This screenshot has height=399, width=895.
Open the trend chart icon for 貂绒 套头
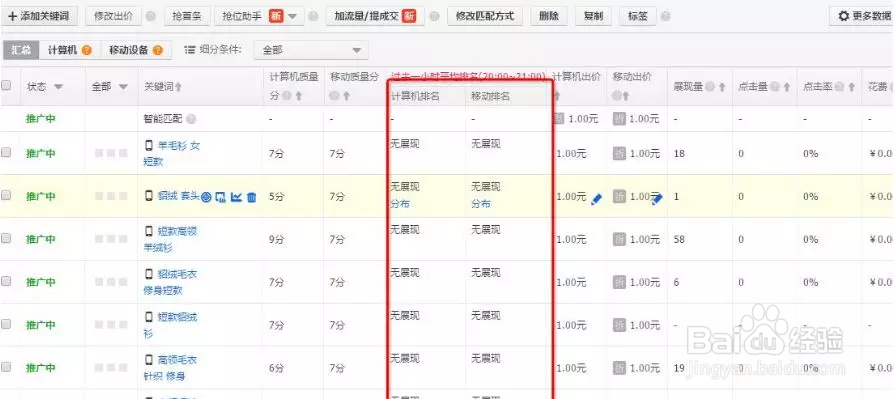tap(236, 197)
